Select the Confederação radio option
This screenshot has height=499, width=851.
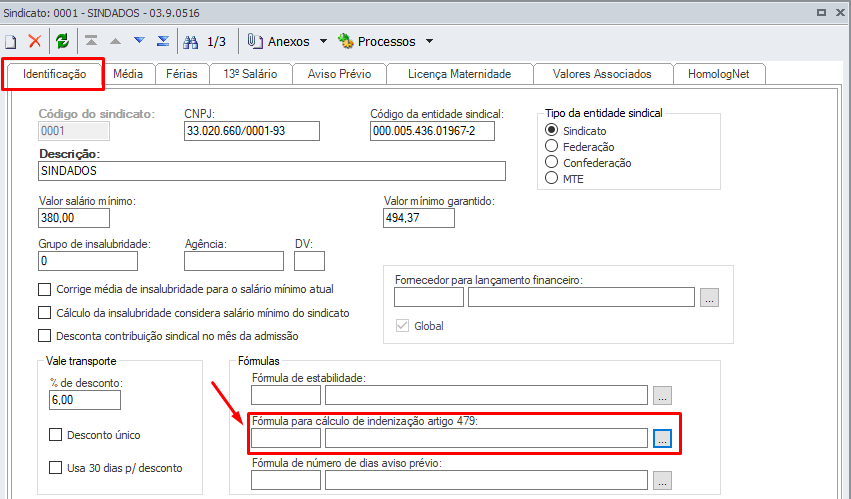pos(551,162)
